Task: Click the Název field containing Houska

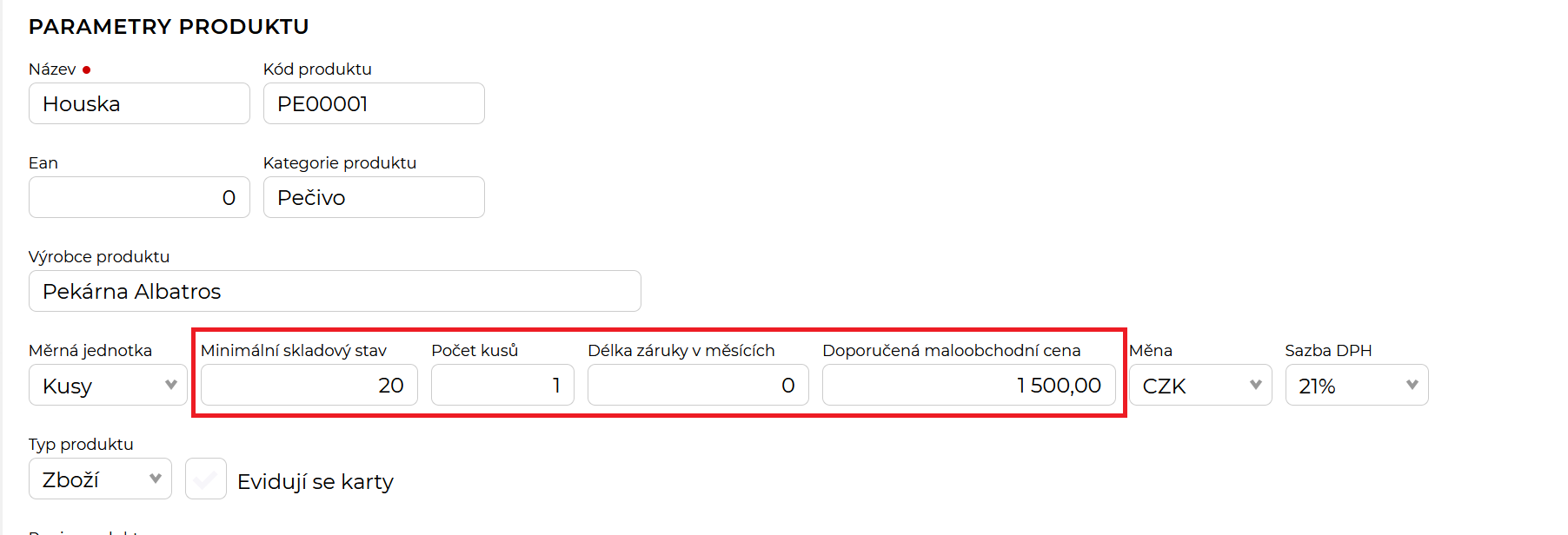Action: 139,104
